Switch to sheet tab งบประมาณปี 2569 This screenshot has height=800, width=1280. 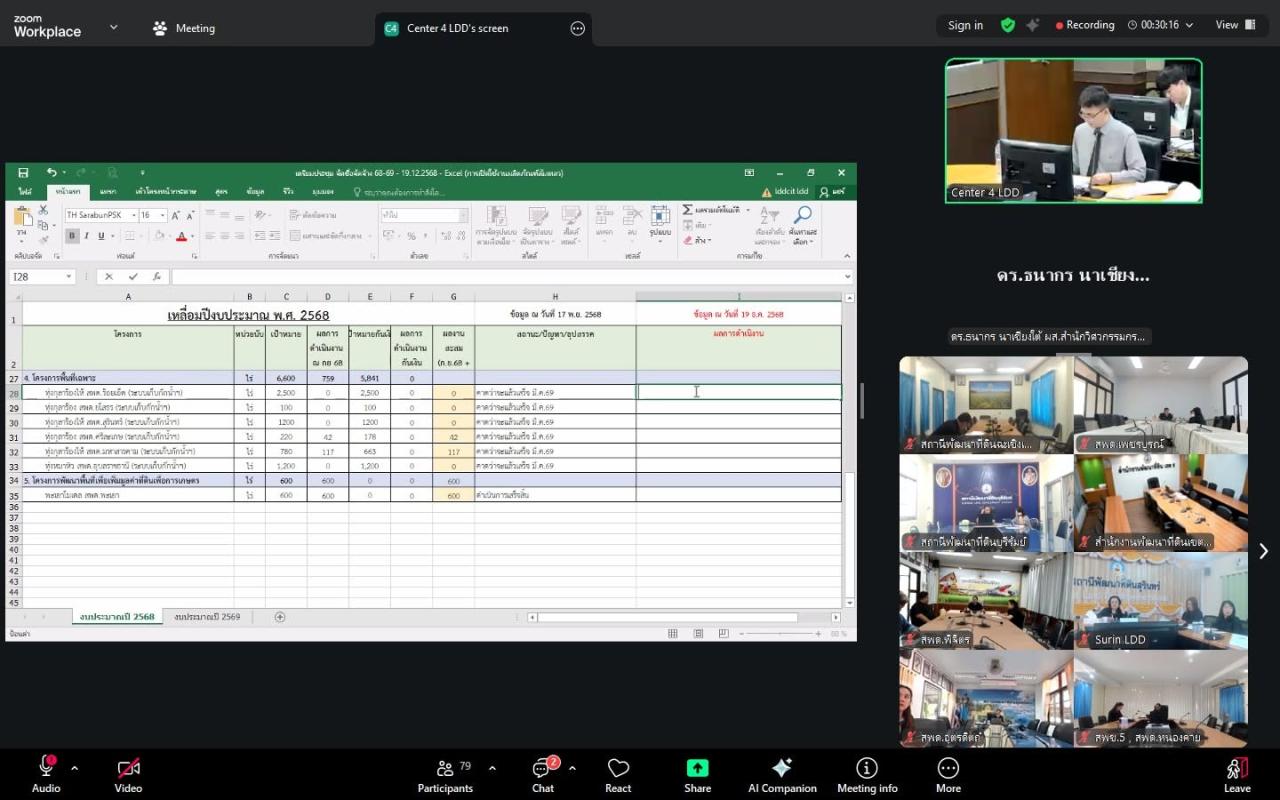pos(207,617)
